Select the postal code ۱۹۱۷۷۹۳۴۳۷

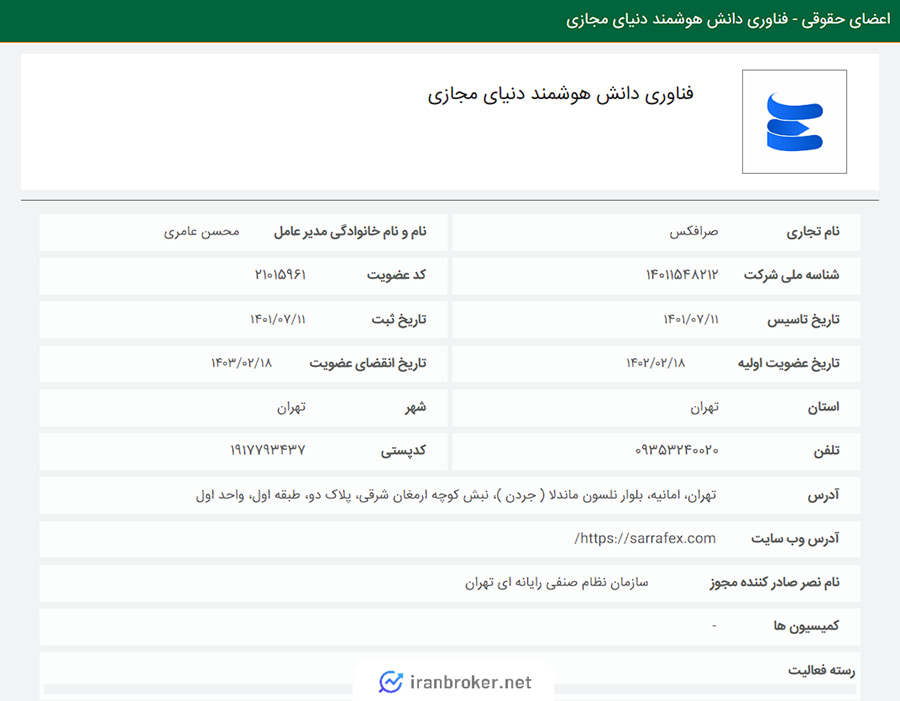268,450
